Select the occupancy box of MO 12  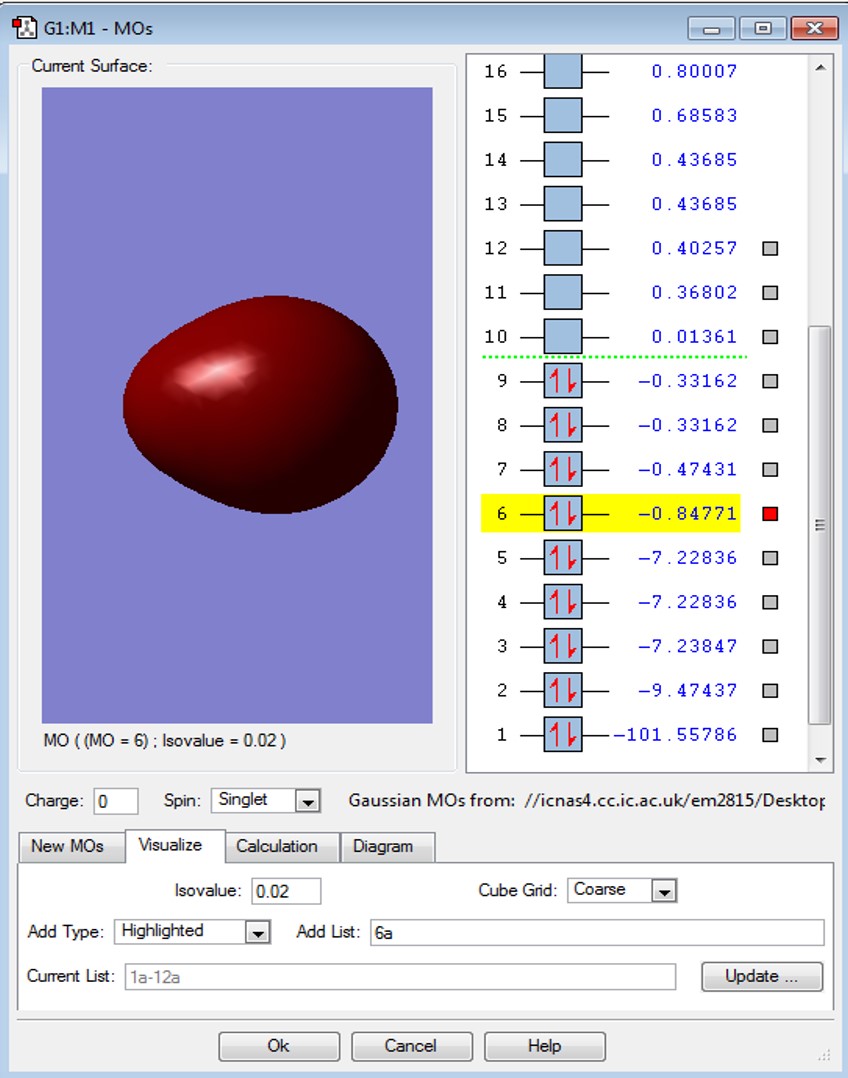pos(563,248)
